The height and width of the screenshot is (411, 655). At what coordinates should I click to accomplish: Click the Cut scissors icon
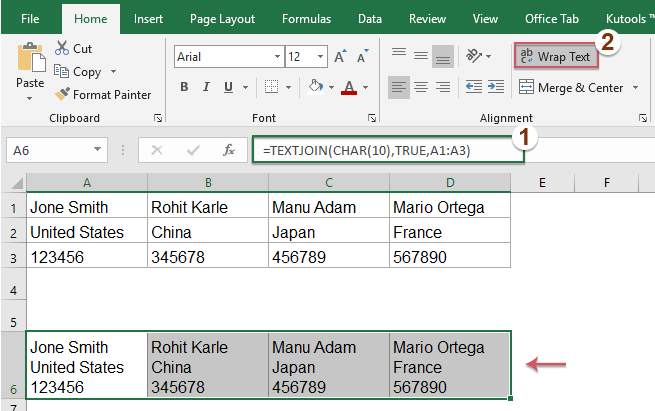click(62, 48)
